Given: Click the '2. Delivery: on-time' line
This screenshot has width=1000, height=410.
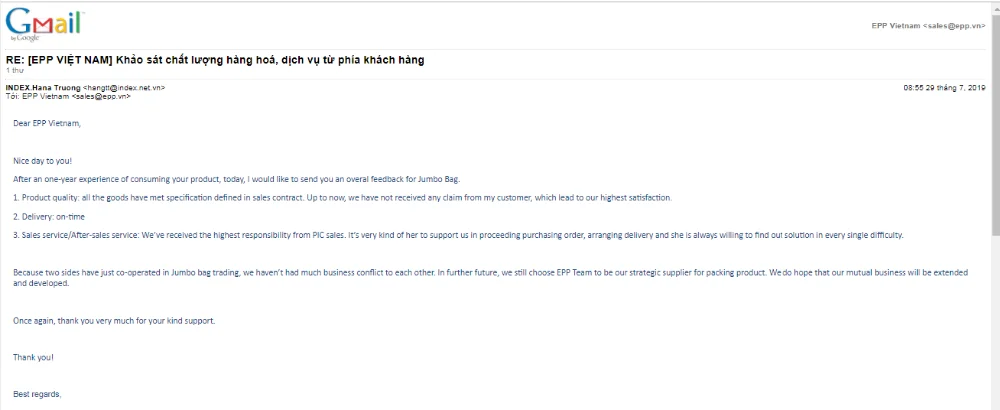Looking at the screenshot, I should [x=52, y=216].
